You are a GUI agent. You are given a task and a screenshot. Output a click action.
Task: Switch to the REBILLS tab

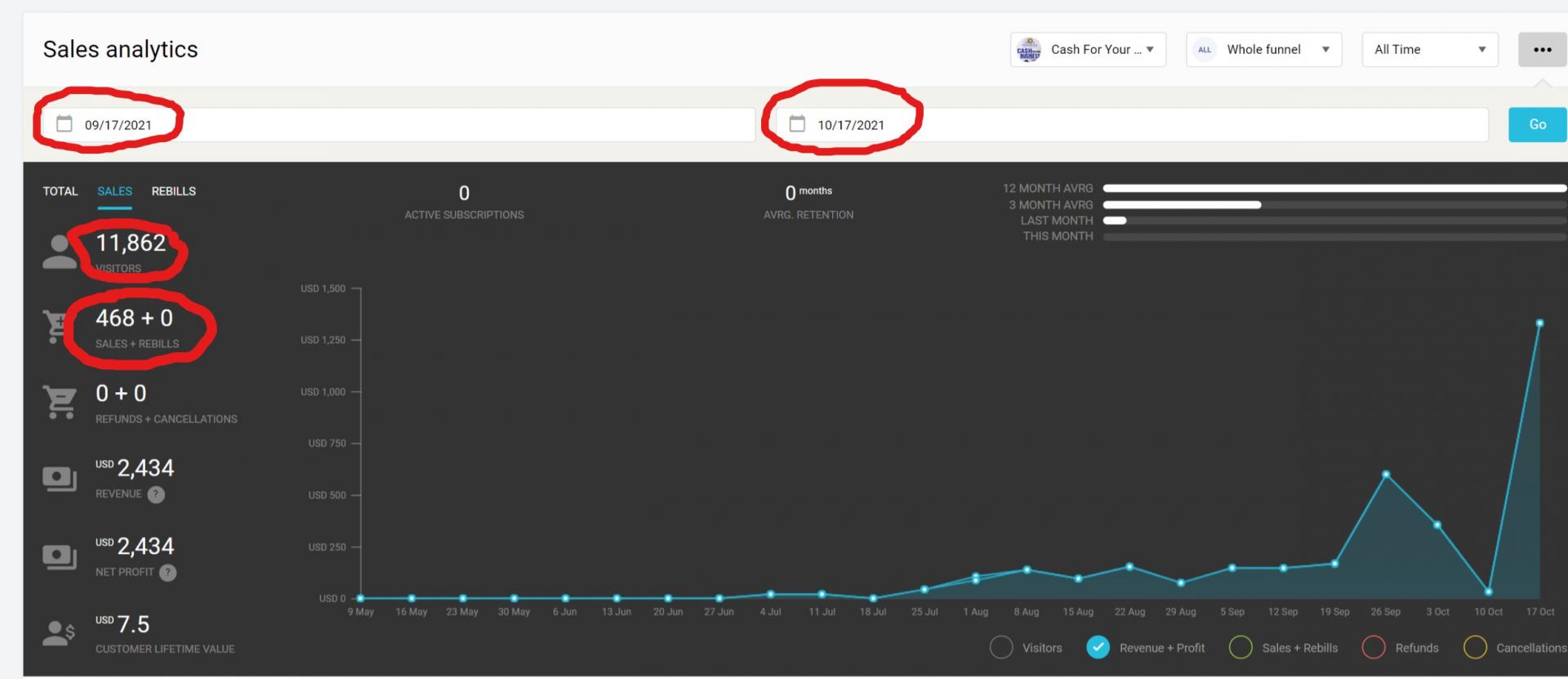(x=173, y=191)
